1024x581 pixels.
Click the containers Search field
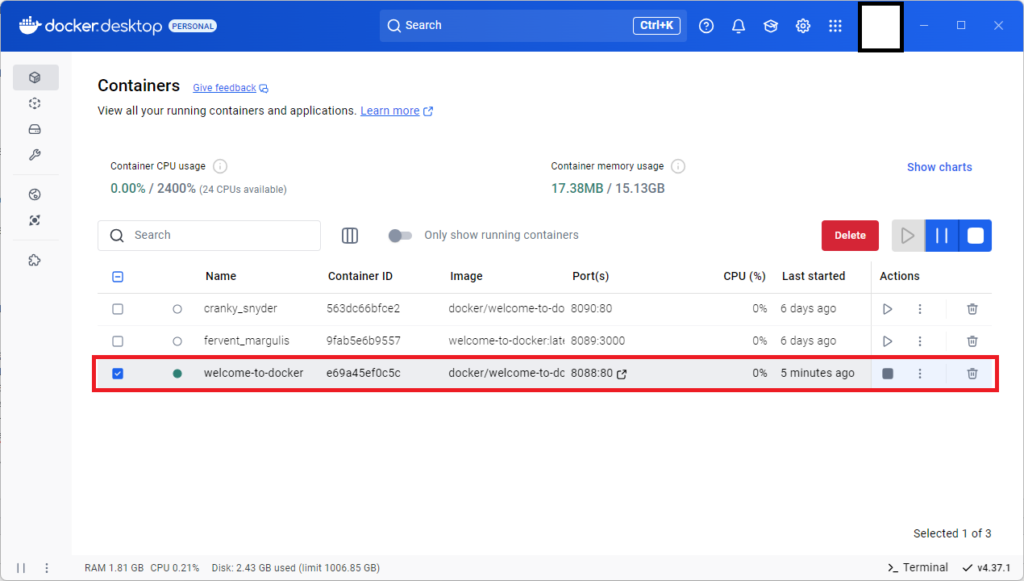click(209, 236)
